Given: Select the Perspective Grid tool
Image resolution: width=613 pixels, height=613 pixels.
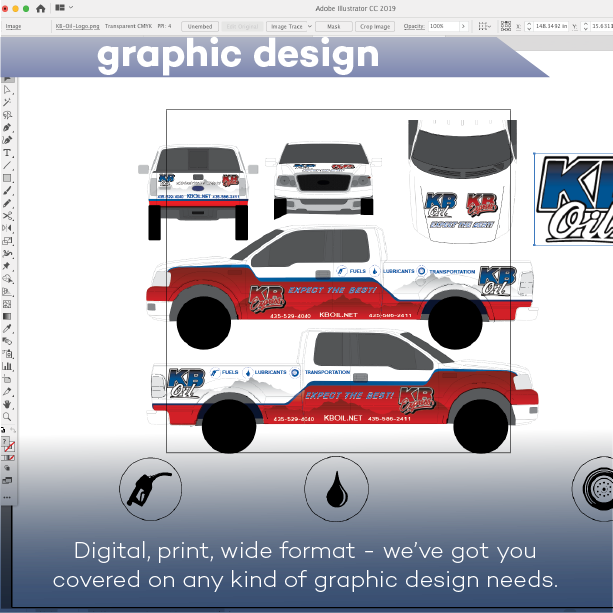Looking at the screenshot, I should coord(7,291).
